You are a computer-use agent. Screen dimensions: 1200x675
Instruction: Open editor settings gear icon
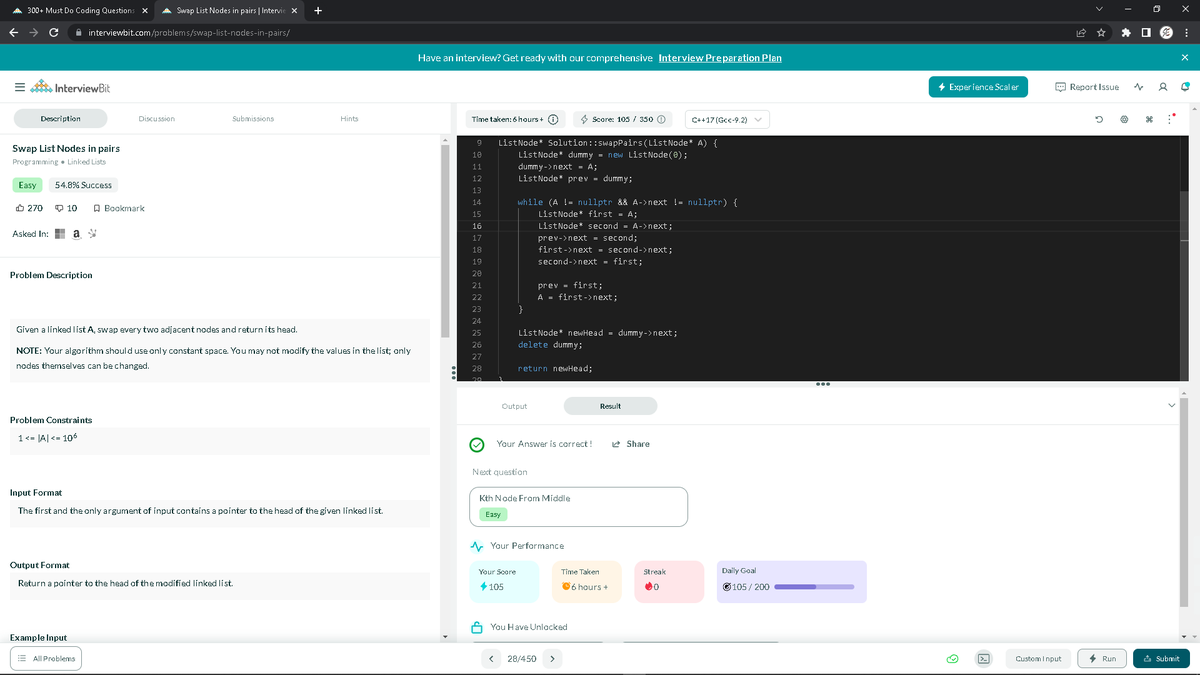coord(1124,120)
